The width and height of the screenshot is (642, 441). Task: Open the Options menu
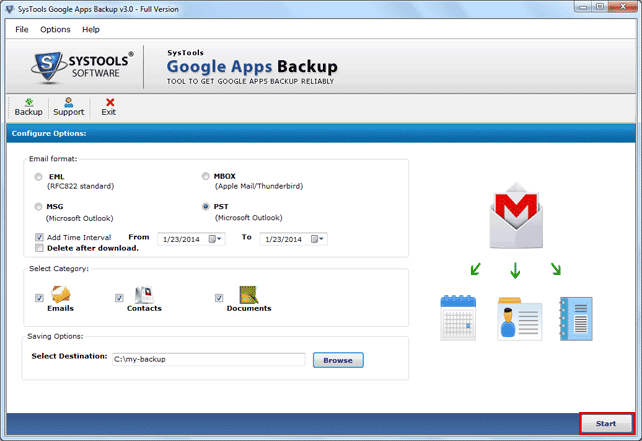[55, 29]
